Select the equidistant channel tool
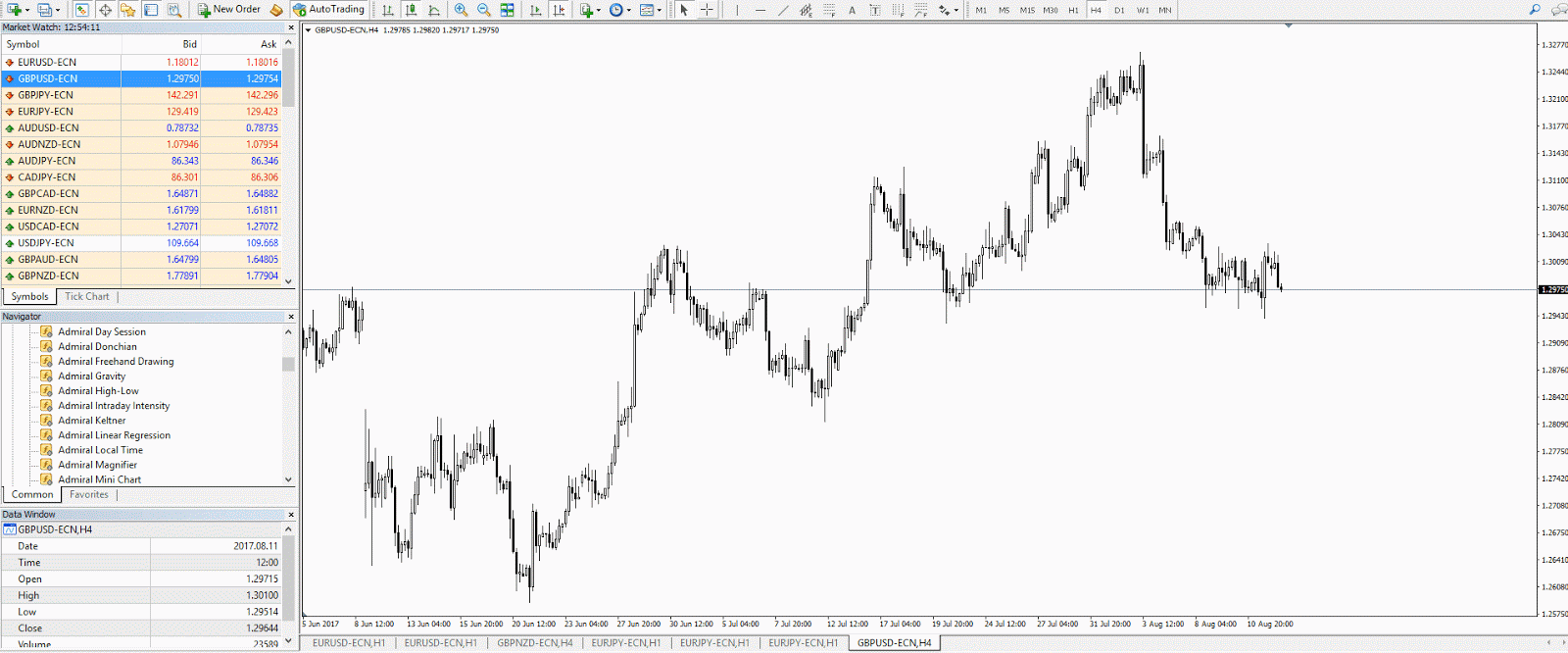1568x653 pixels. click(x=806, y=10)
